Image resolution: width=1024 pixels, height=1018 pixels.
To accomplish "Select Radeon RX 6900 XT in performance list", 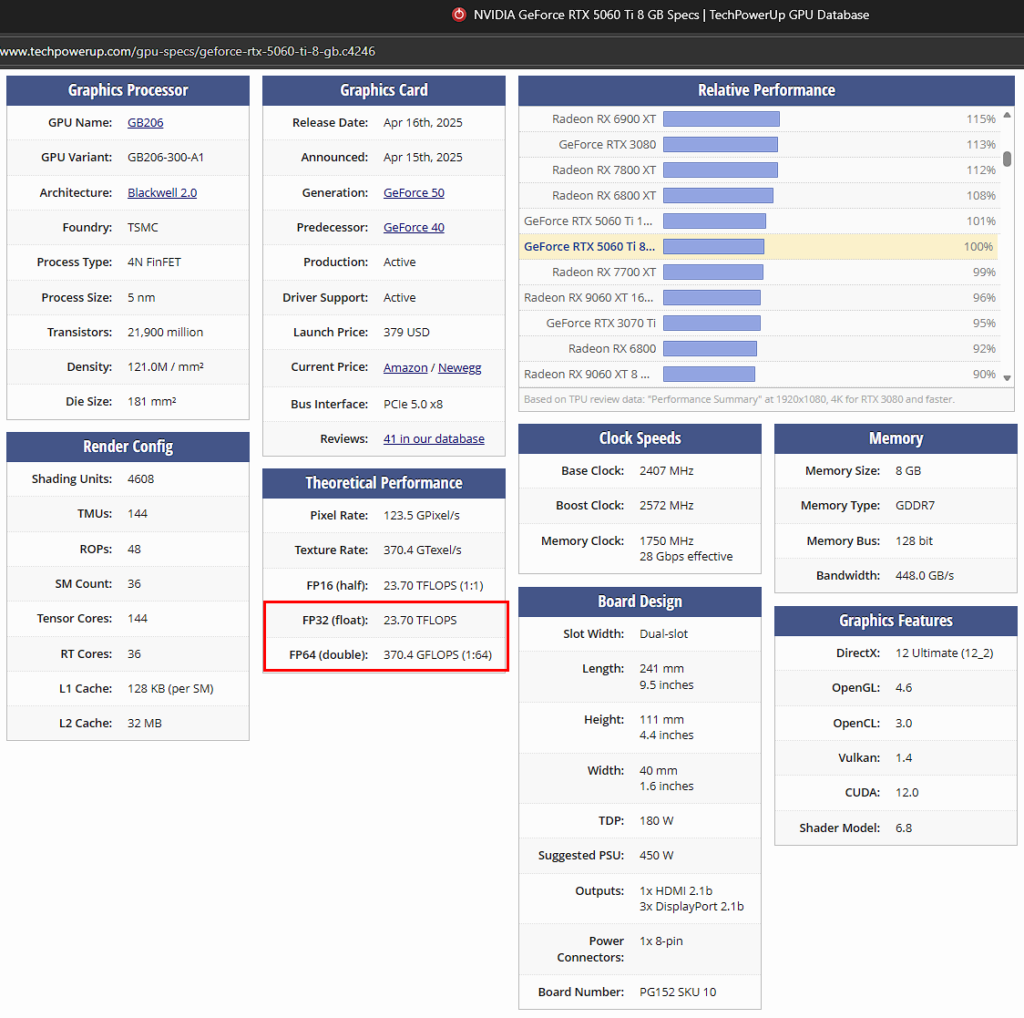I will 603,119.
